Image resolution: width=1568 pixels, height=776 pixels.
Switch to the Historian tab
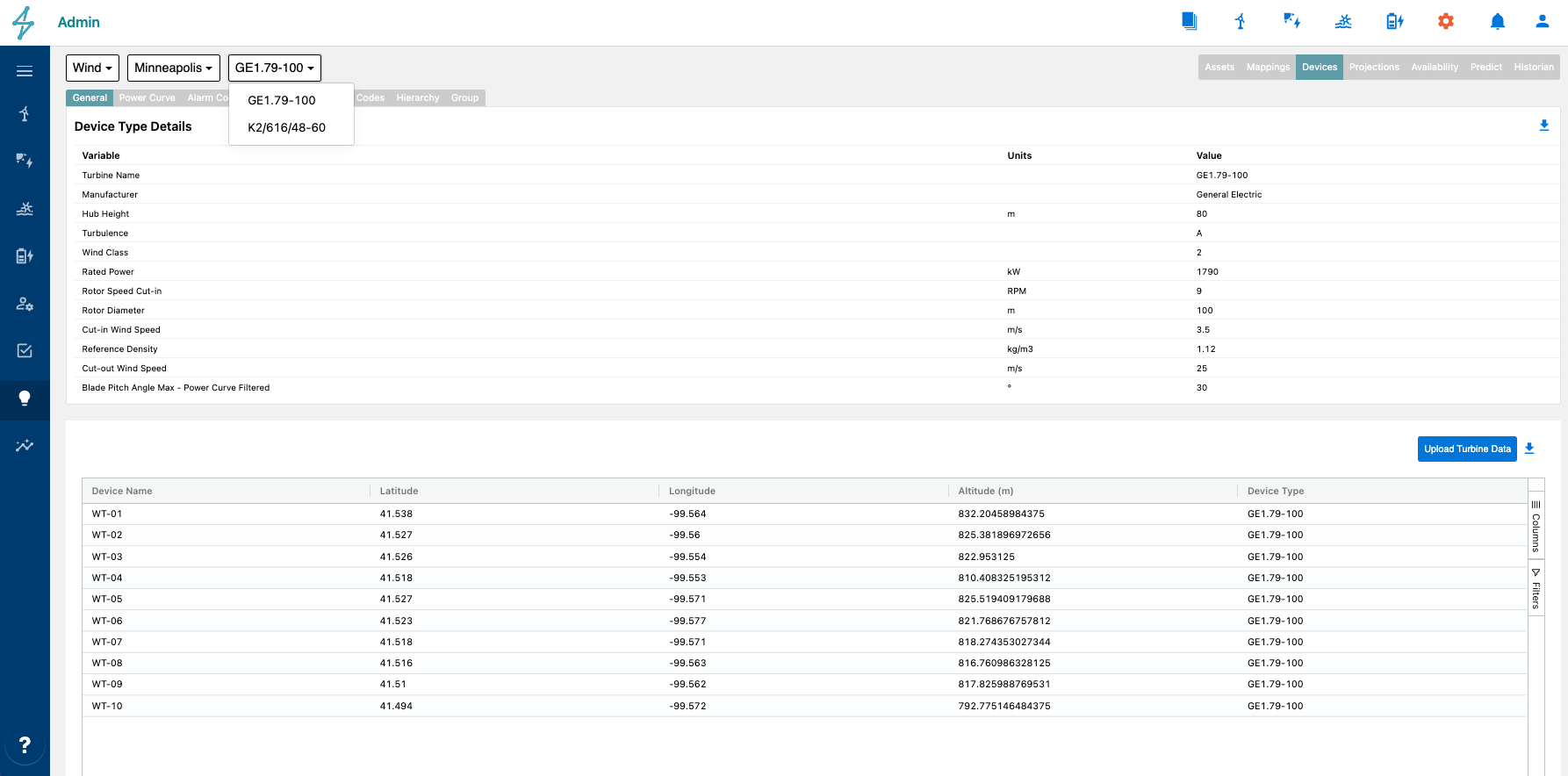click(x=1534, y=67)
